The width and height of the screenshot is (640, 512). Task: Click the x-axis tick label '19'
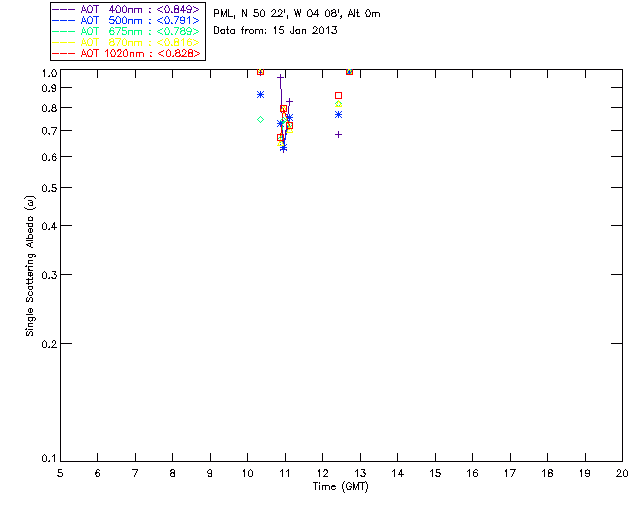585,474
